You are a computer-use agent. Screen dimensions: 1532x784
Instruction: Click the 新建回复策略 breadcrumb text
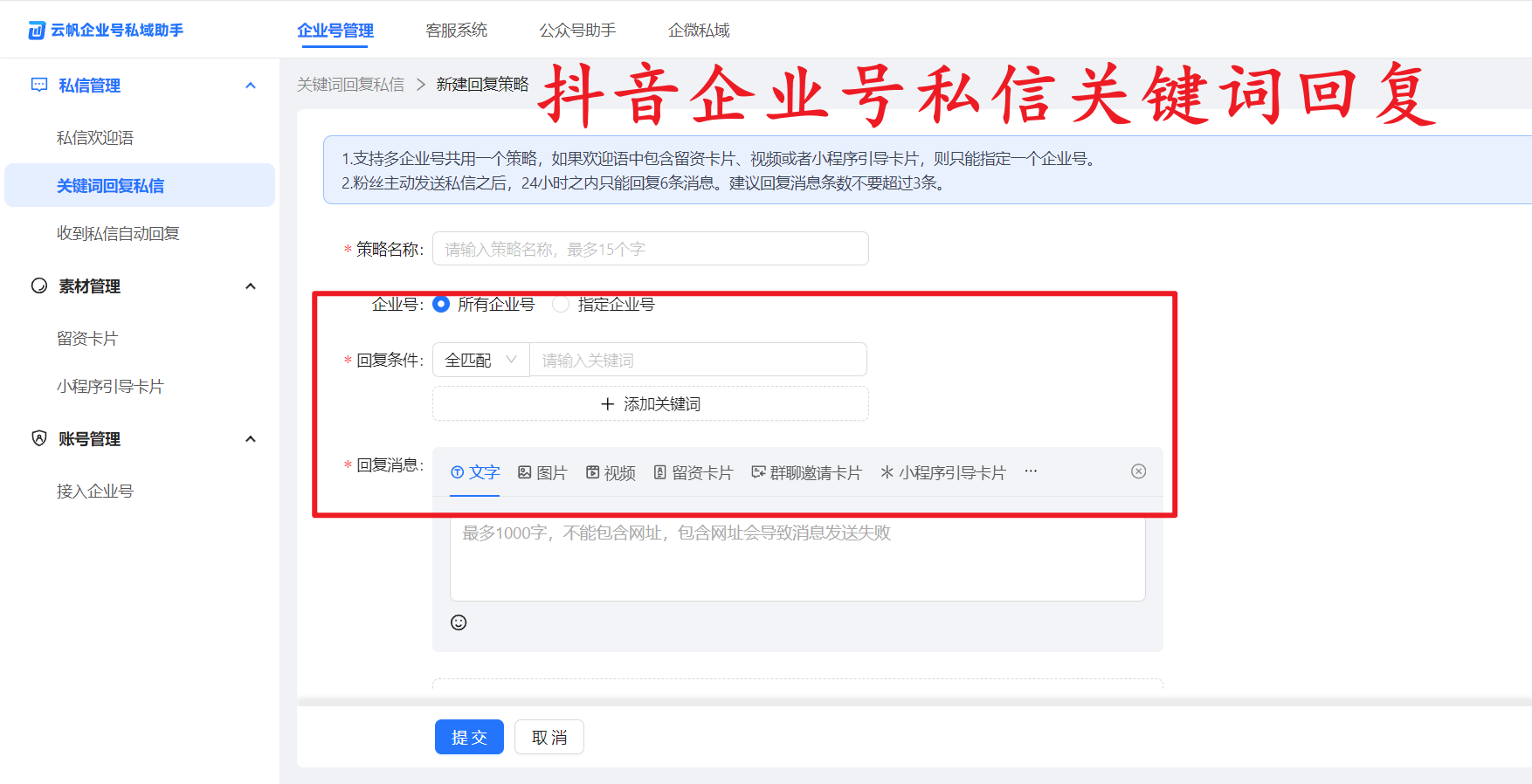482,84
